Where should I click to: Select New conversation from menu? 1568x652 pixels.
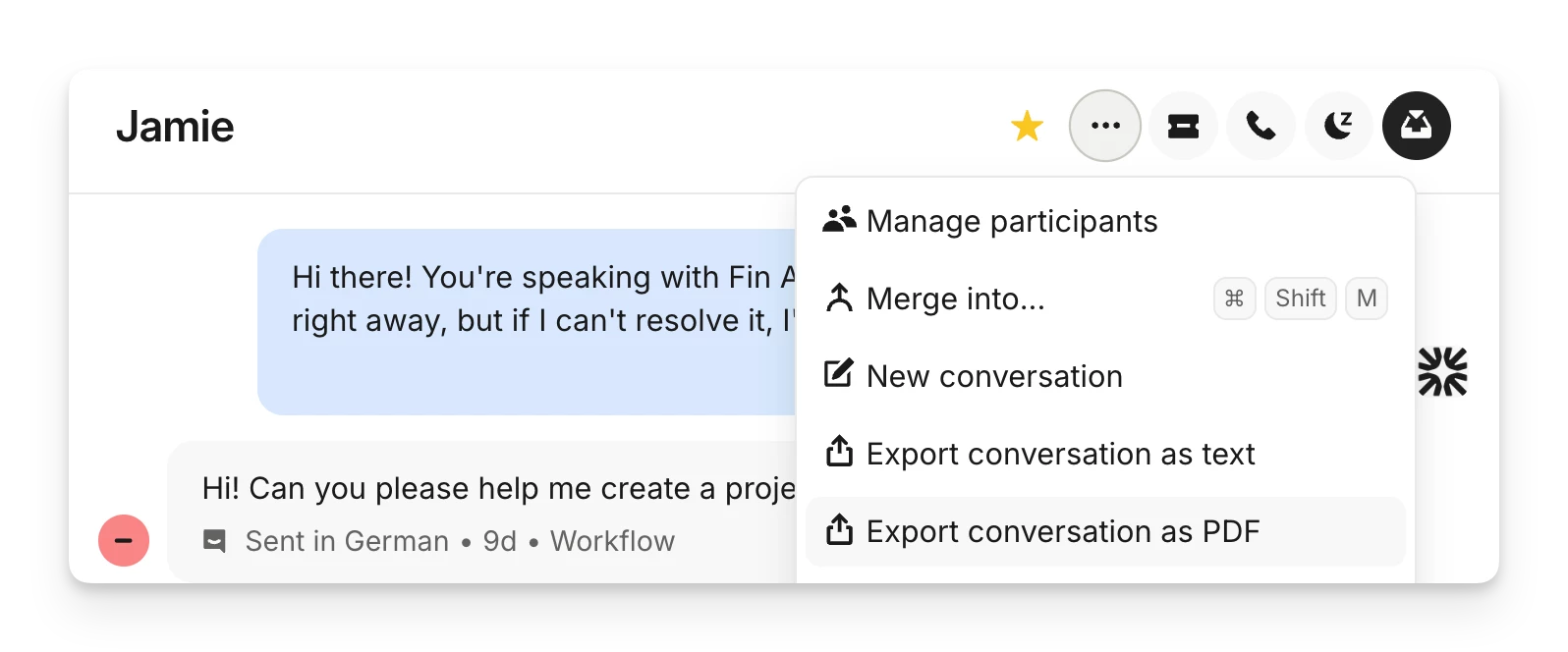click(1105, 376)
